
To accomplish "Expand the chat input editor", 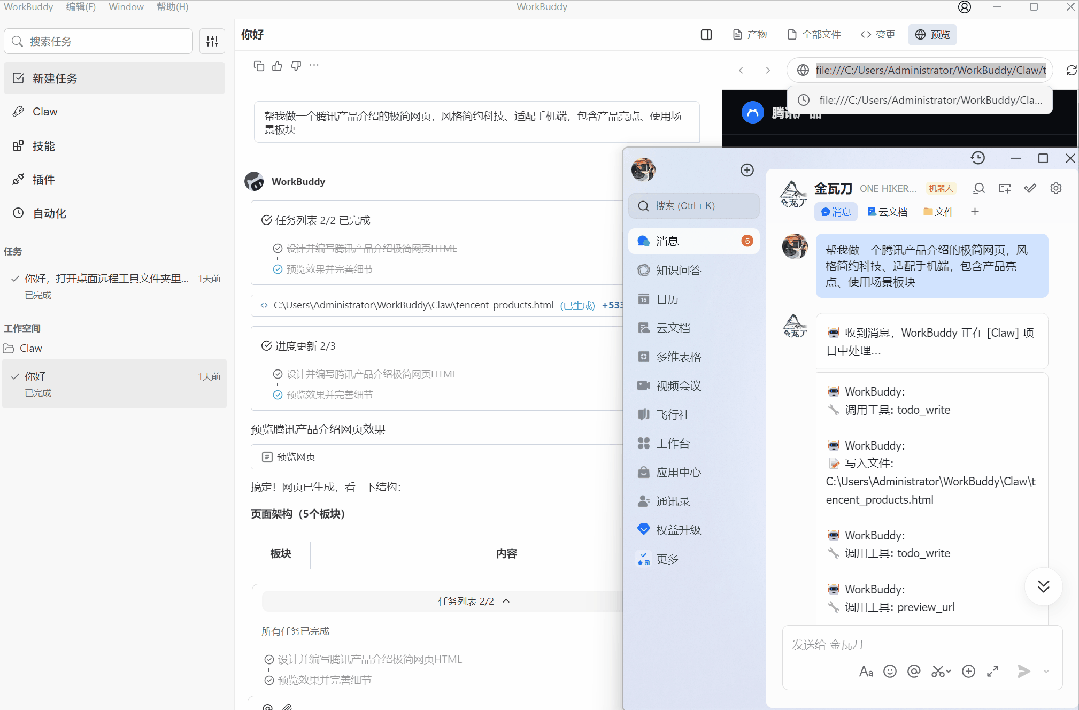I will pos(992,671).
